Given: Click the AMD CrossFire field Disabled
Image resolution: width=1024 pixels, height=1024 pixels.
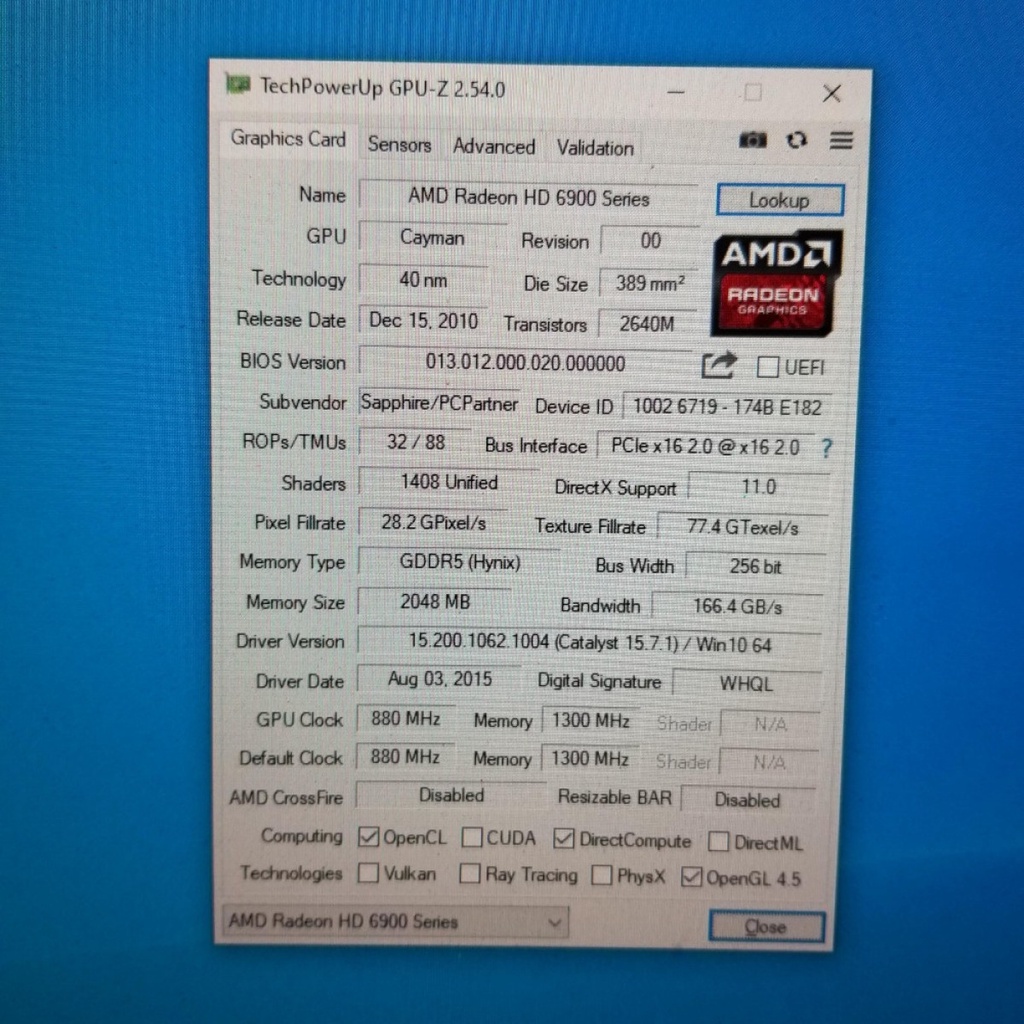Looking at the screenshot, I should 451,795.
